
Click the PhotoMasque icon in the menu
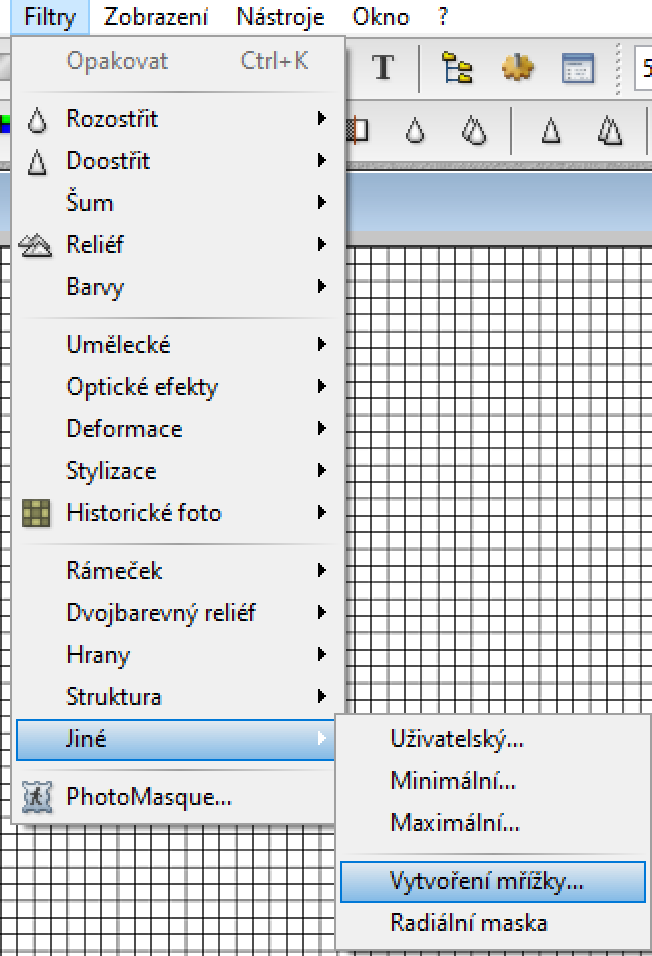coord(37,797)
